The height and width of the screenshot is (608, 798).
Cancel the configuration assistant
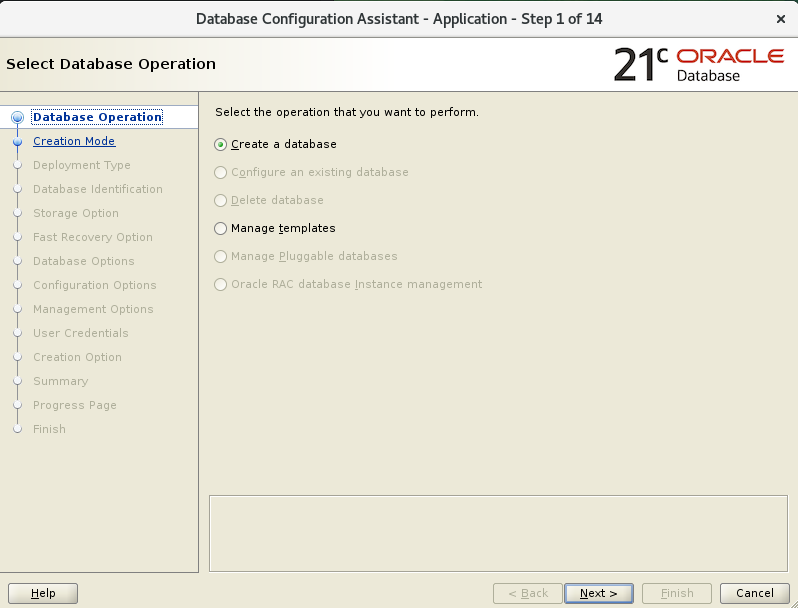[x=755, y=593]
